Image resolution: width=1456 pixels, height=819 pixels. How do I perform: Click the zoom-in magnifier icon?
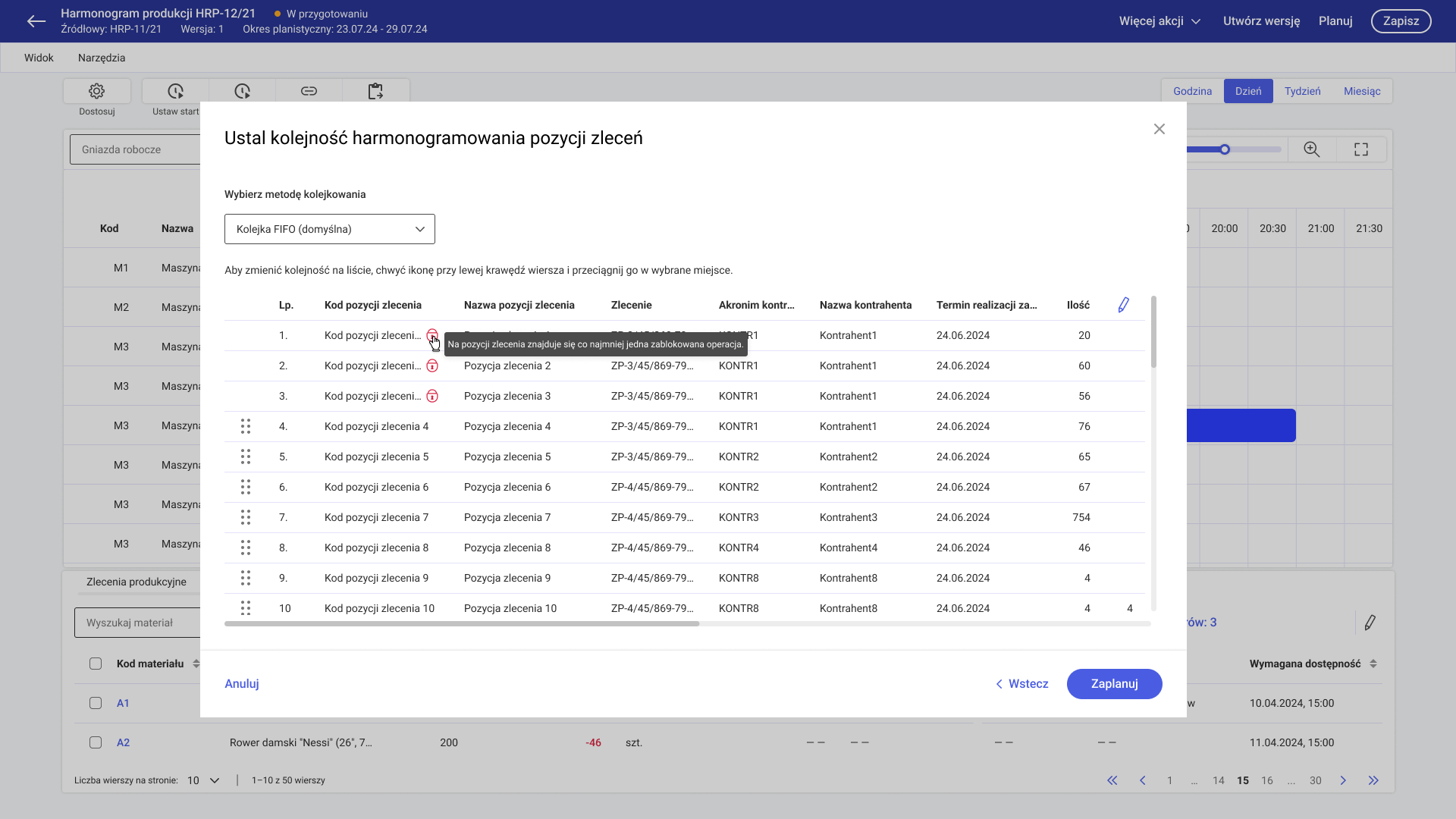click(1312, 149)
